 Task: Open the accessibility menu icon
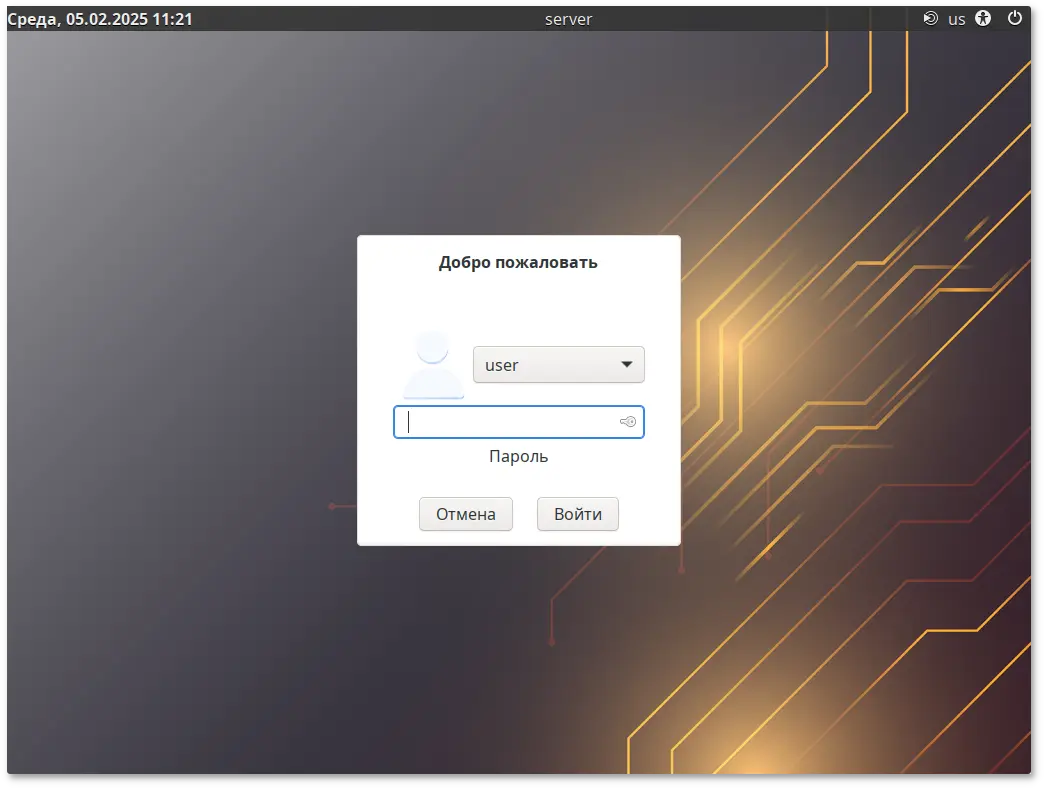[x=984, y=18]
